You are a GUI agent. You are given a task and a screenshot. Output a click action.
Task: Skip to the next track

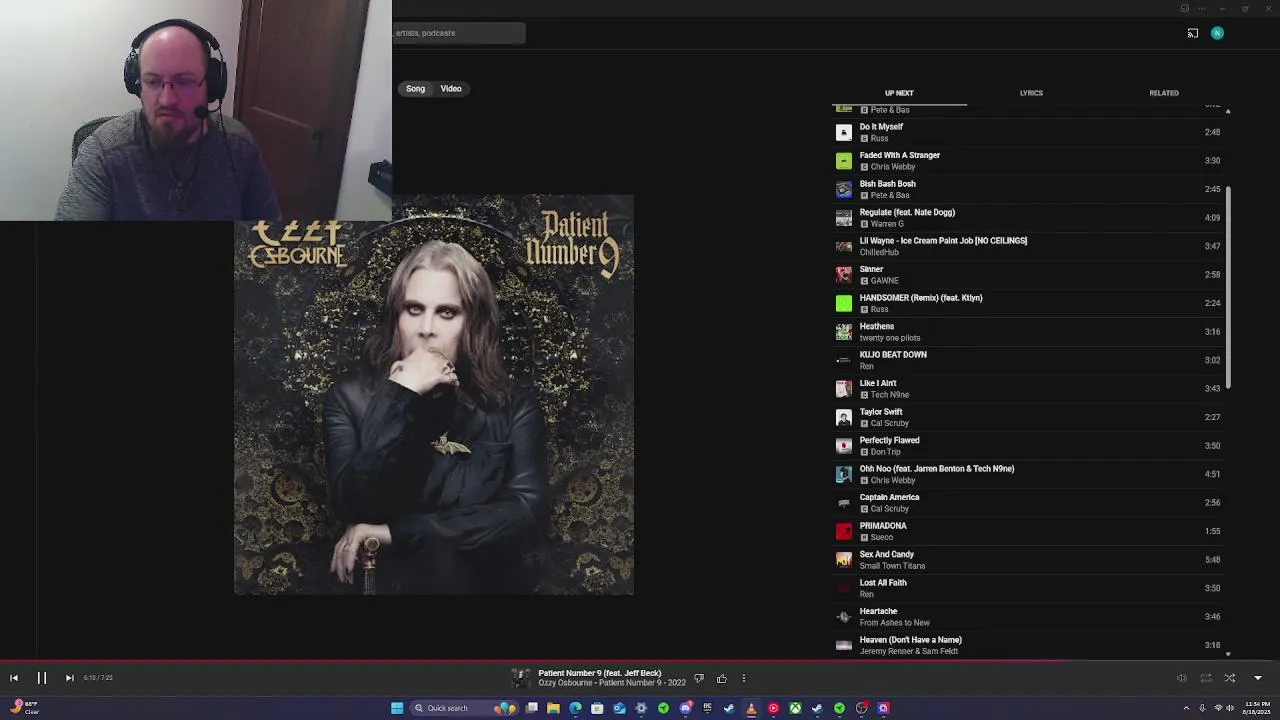[69, 678]
